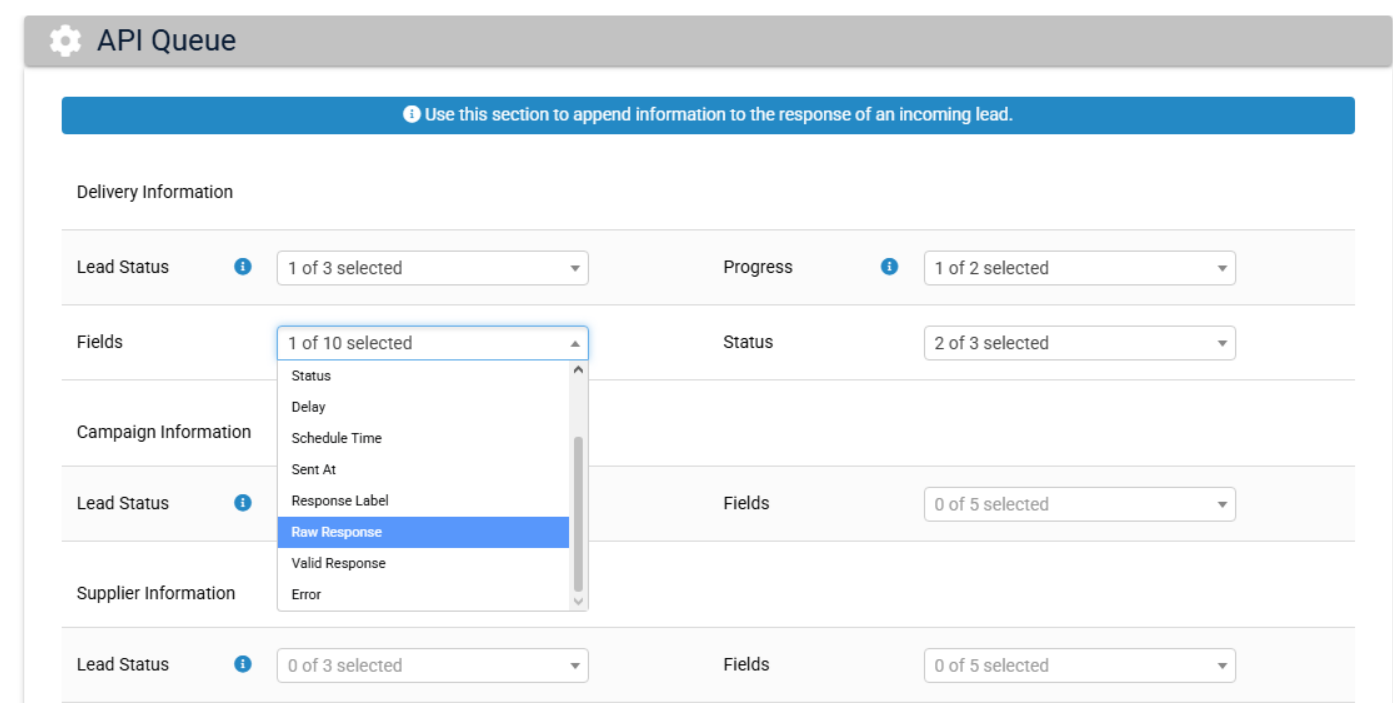This screenshot has width=1393, height=703.
Task: Click info icon beside Progress label
Action: (x=889, y=267)
